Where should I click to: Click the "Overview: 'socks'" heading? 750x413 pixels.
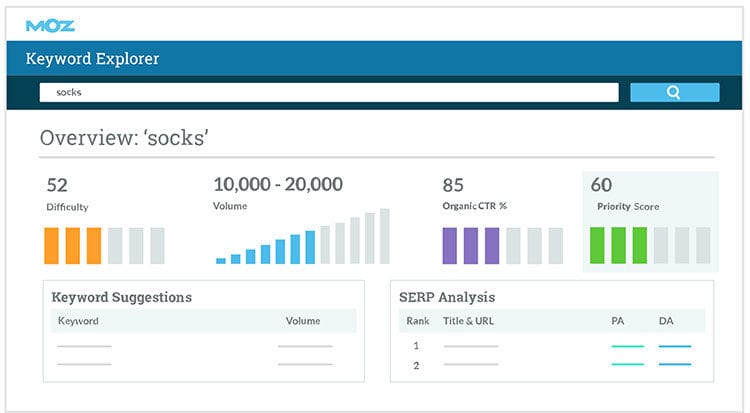(x=124, y=138)
